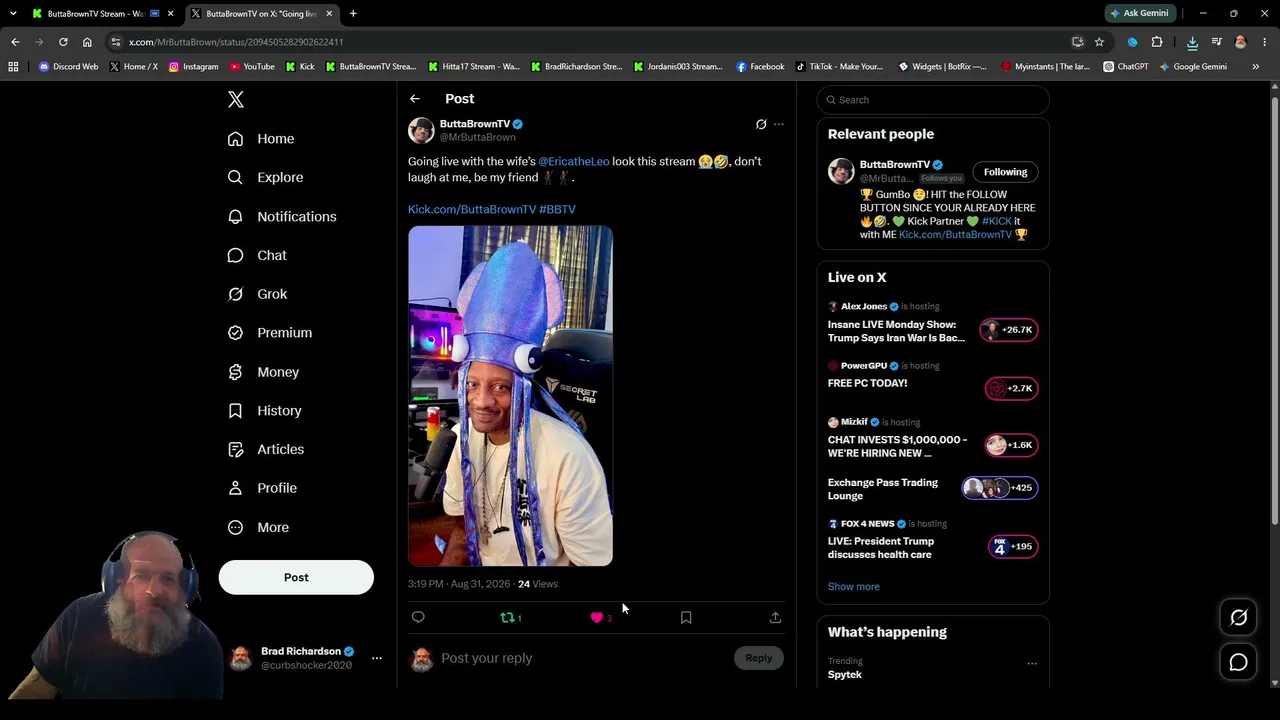Viewport: 1280px width, 720px height.
Task: Open the account menu next to Brad Richardson
Action: pos(377,658)
